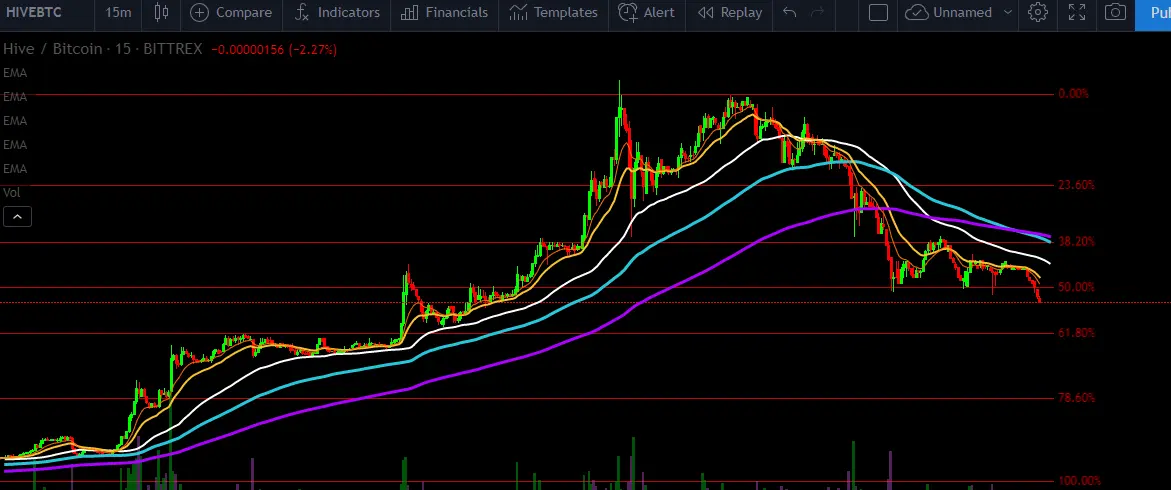
Task: Click the Indicators fx icon
Action: [x=302, y=13]
